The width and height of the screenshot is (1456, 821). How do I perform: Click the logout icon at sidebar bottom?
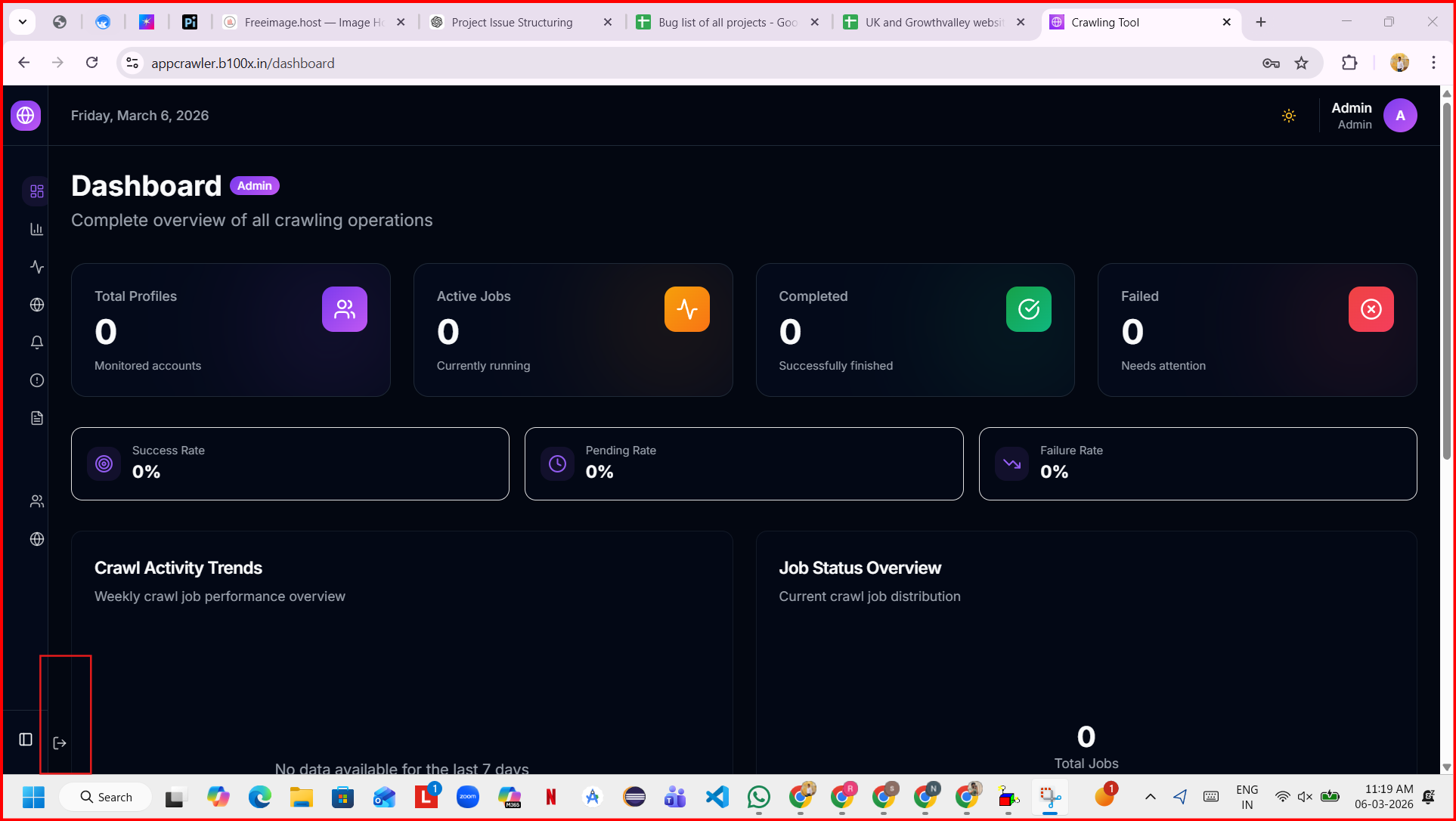[x=60, y=743]
